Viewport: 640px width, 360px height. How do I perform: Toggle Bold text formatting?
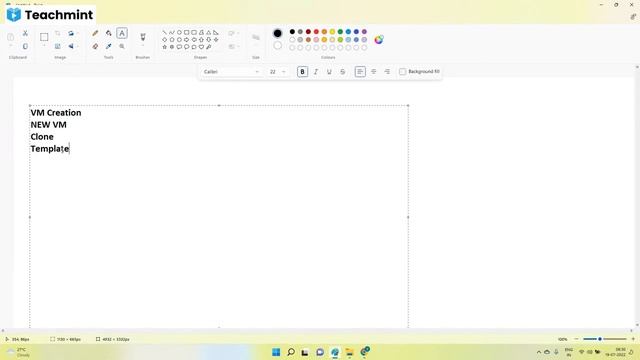click(x=302, y=71)
